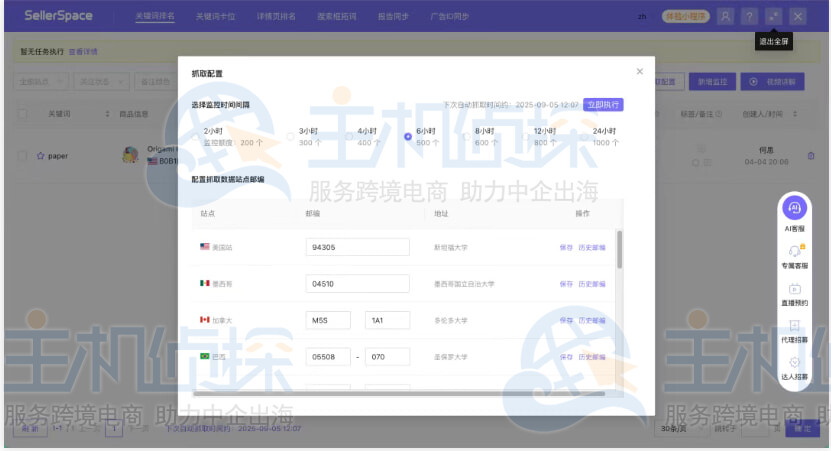Screen dimensions: 831x451
Task: Click the horizontal scrollbar under the postcode table
Action: coord(400,393)
